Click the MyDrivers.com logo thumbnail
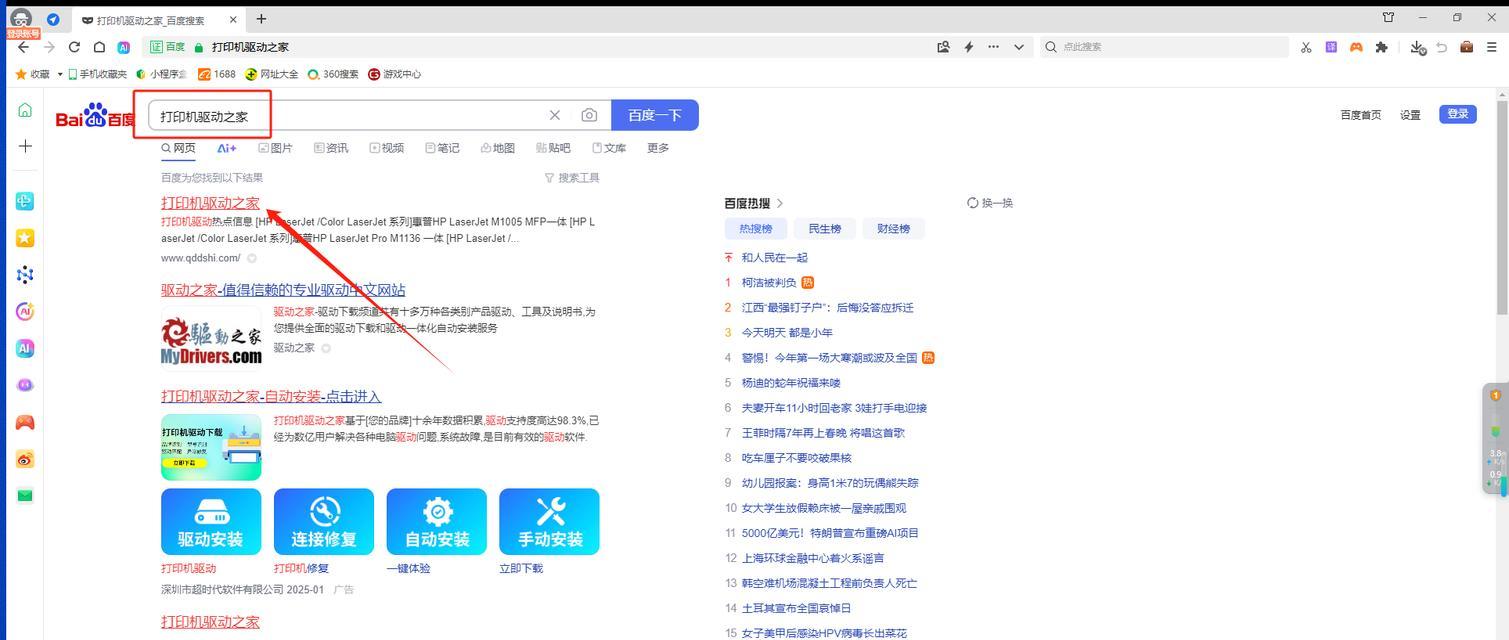The height and width of the screenshot is (640, 1509). tap(211, 341)
